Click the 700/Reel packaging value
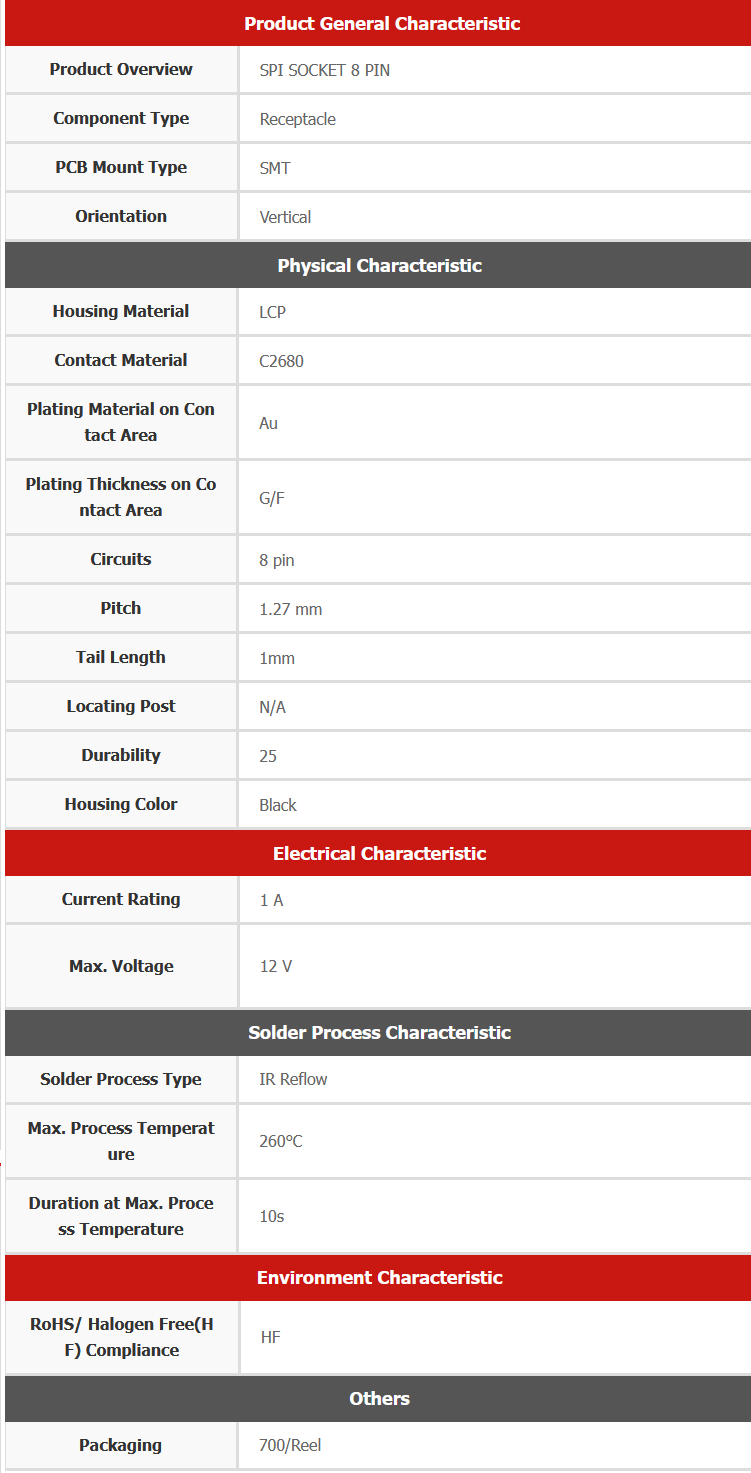The width and height of the screenshot is (751, 1473). (x=290, y=1445)
